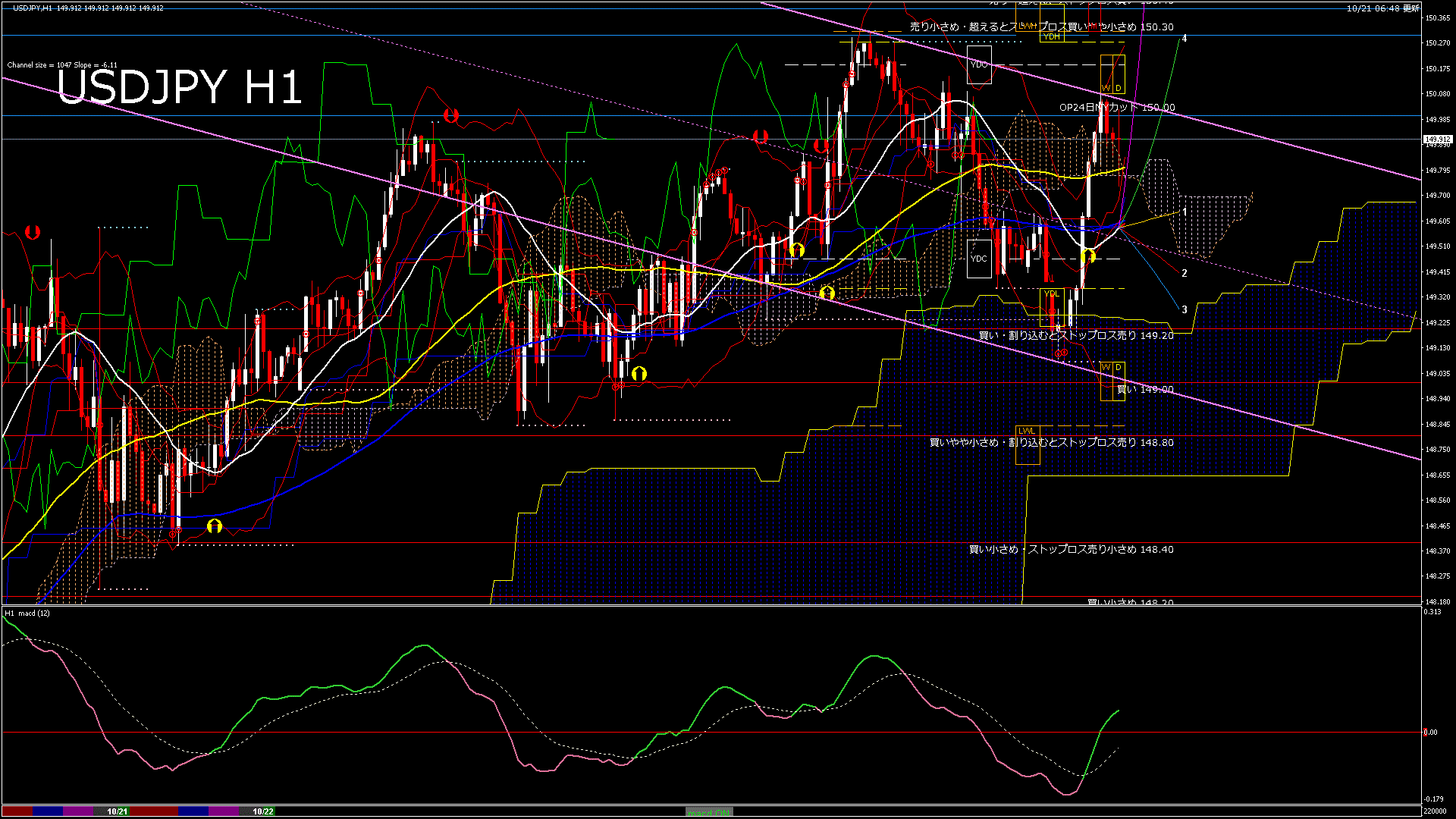
Task: Click the H1 macd (12) indicator label
Action: [x=27, y=613]
